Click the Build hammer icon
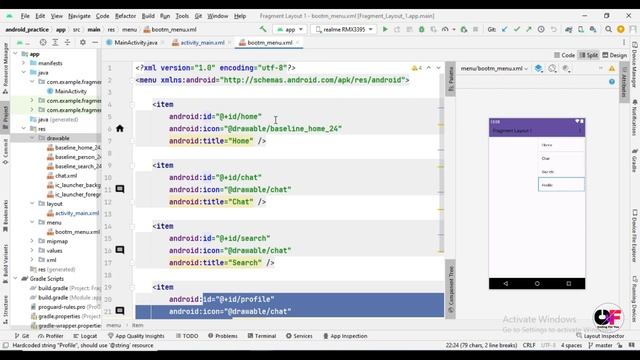This screenshot has width=640, height=360. click(263, 29)
